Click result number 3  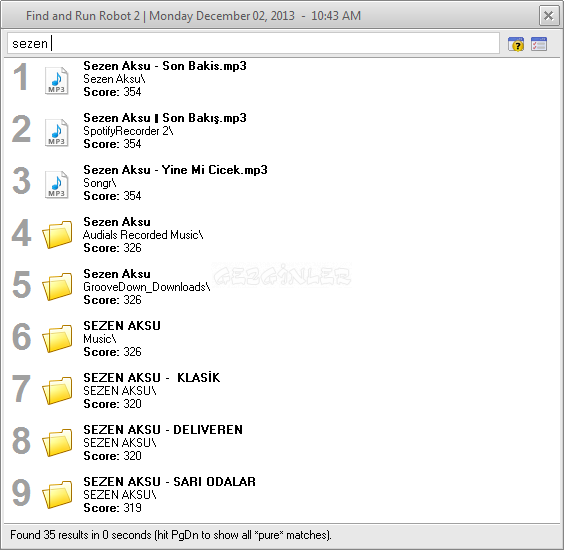click(x=21, y=181)
